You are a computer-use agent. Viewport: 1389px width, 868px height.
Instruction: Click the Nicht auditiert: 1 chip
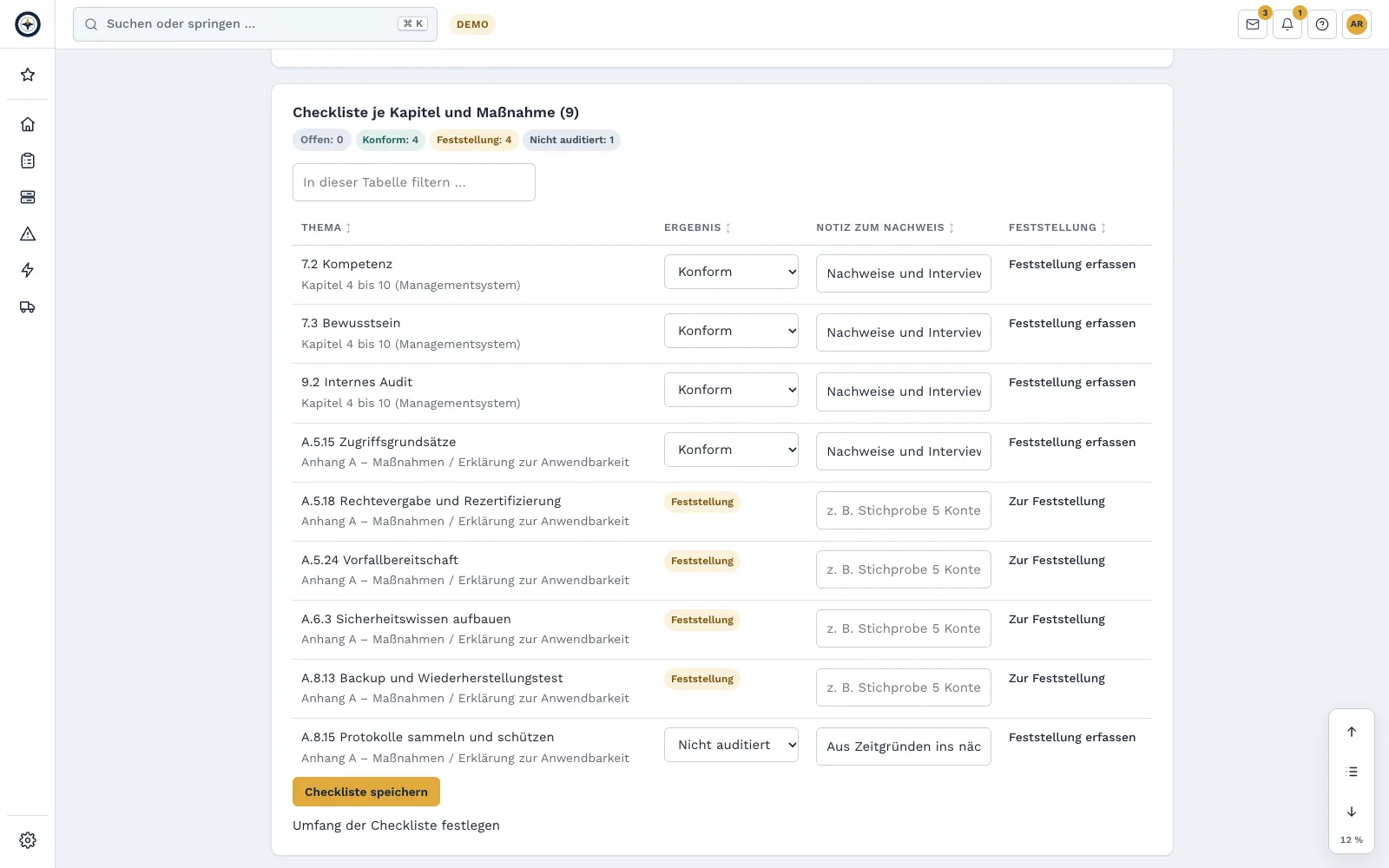tap(571, 140)
